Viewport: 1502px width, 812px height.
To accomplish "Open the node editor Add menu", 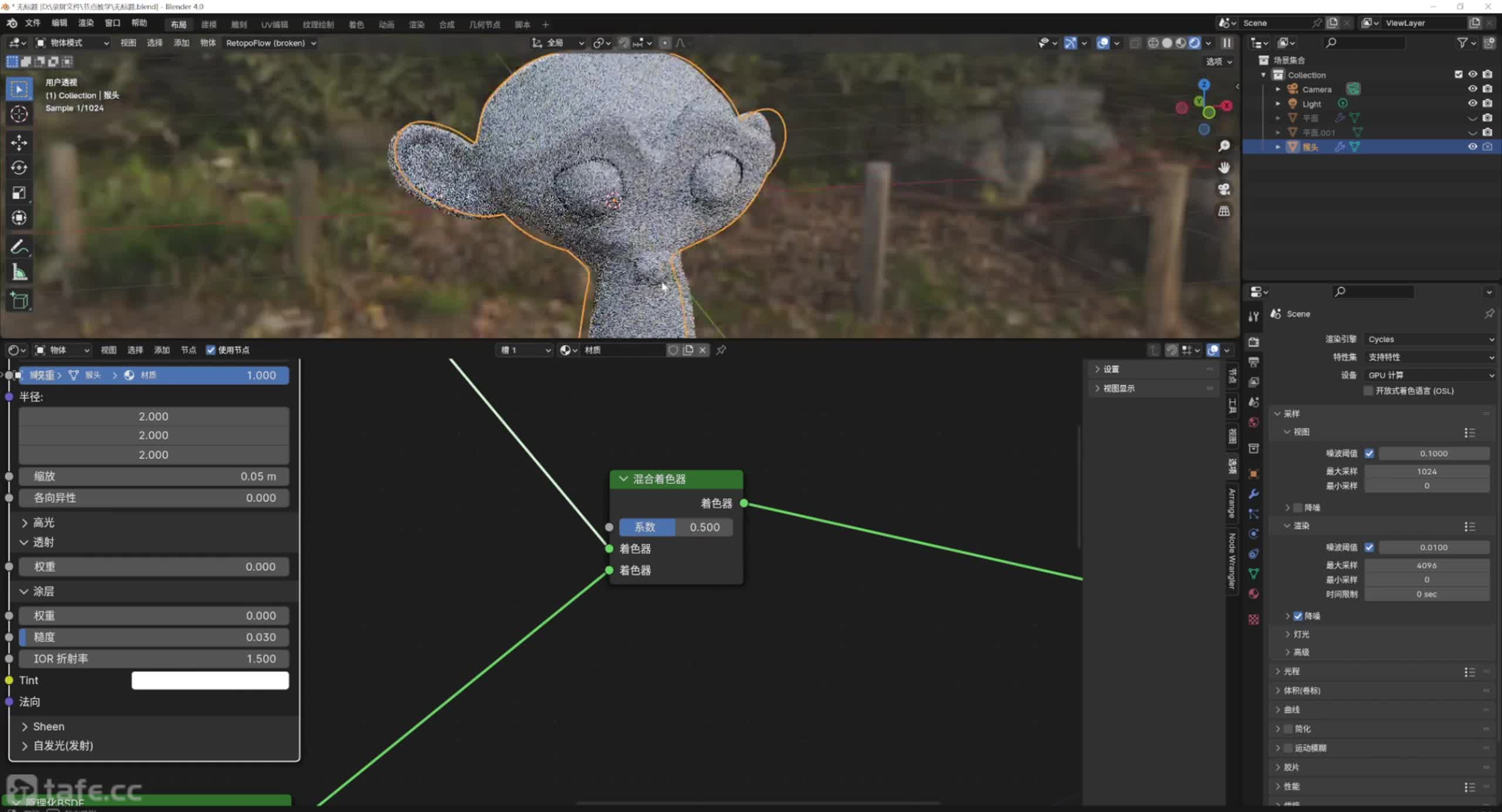I will [x=162, y=350].
